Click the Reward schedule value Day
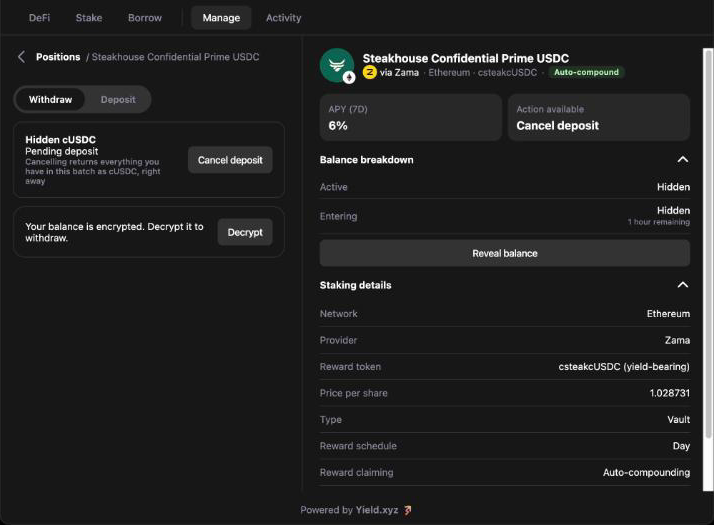 pyautogui.click(x=681, y=446)
